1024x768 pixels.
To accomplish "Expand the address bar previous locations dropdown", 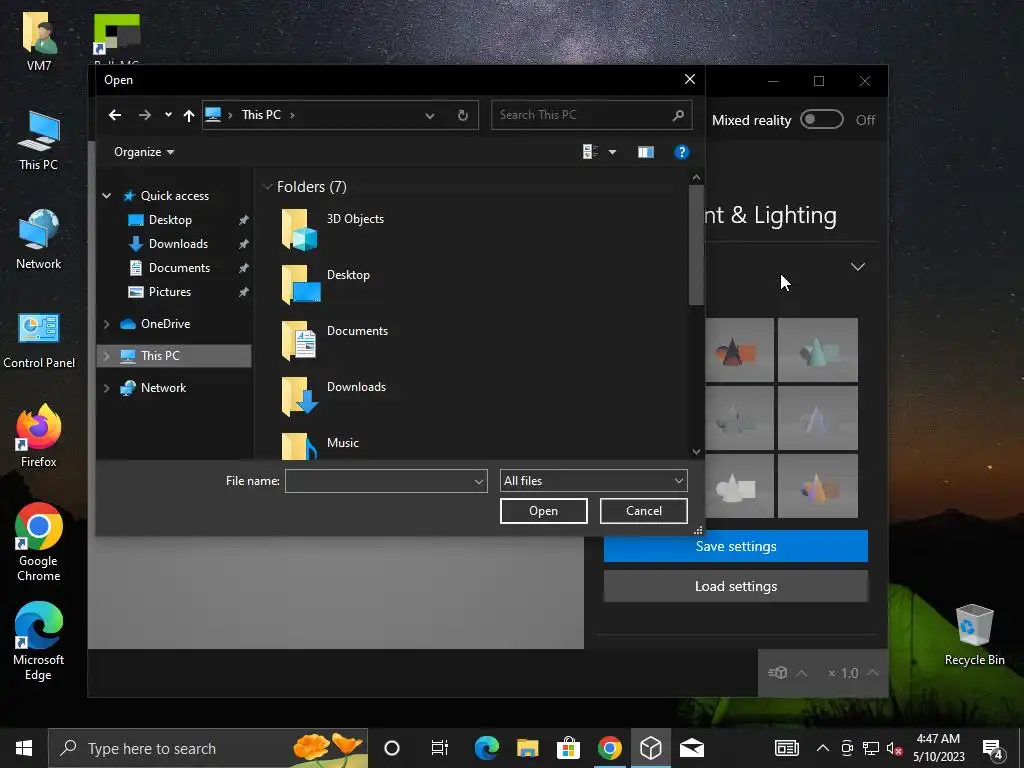I will click(x=429, y=116).
